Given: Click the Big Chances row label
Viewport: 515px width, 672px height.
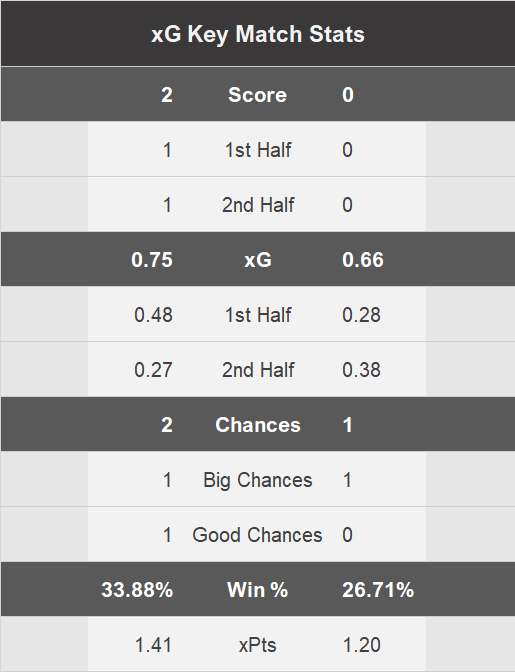Looking at the screenshot, I should coord(258,480).
